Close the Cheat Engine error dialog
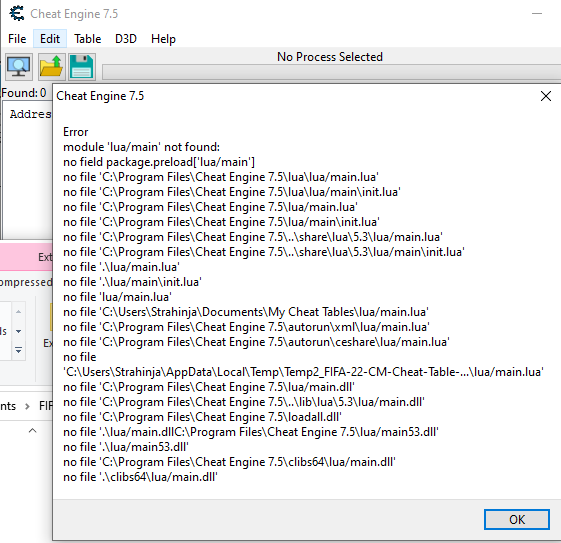The width and height of the screenshot is (561, 543). pos(546,96)
